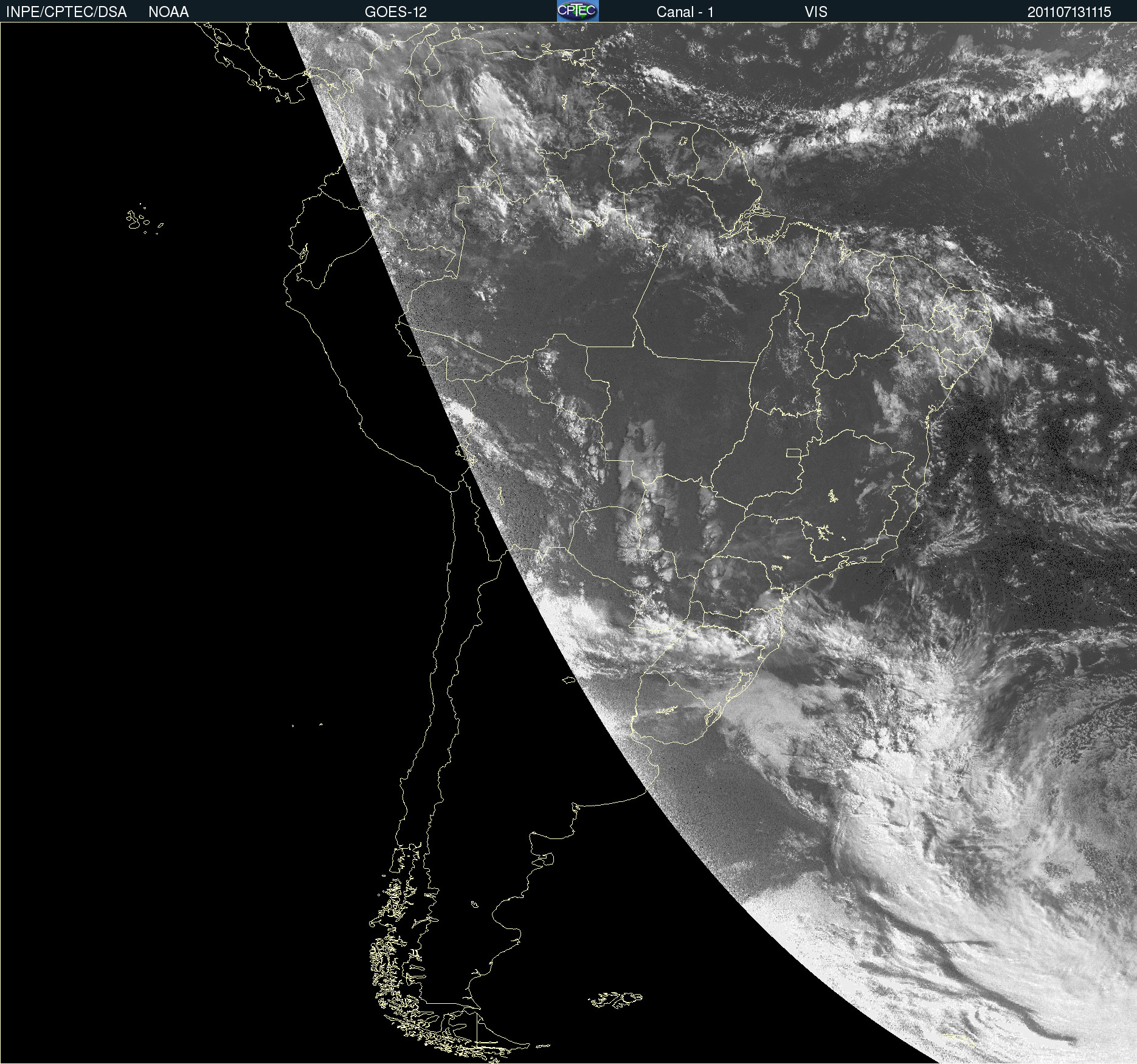Select the Canal - 1 label
This screenshot has width=1137, height=1064.
685,12
